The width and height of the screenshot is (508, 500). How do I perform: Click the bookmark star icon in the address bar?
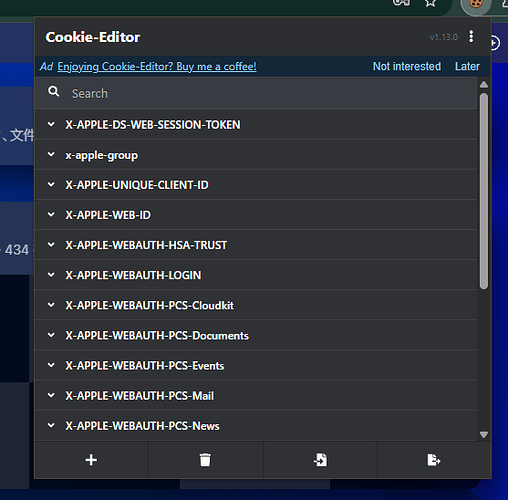pyautogui.click(x=430, y=3)
